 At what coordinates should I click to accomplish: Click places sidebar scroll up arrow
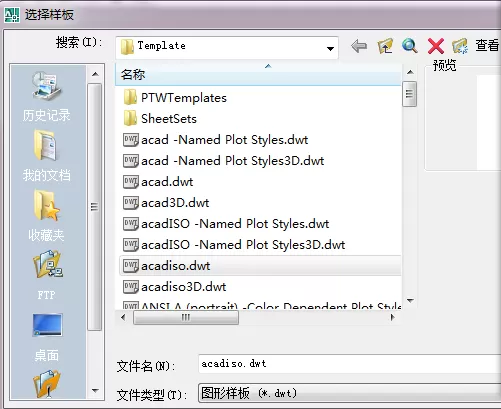tap(95, 74)
